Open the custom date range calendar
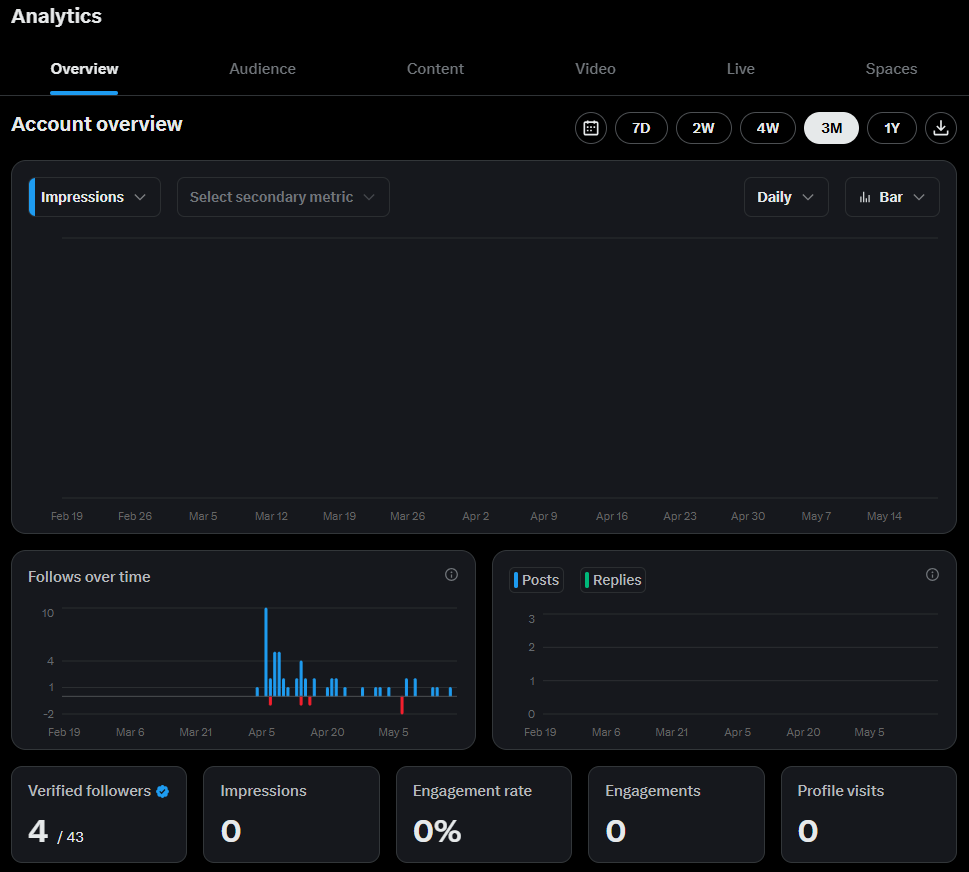Image resolution: width=969 pixels, height=872 pixels. (x=591, y=128)
